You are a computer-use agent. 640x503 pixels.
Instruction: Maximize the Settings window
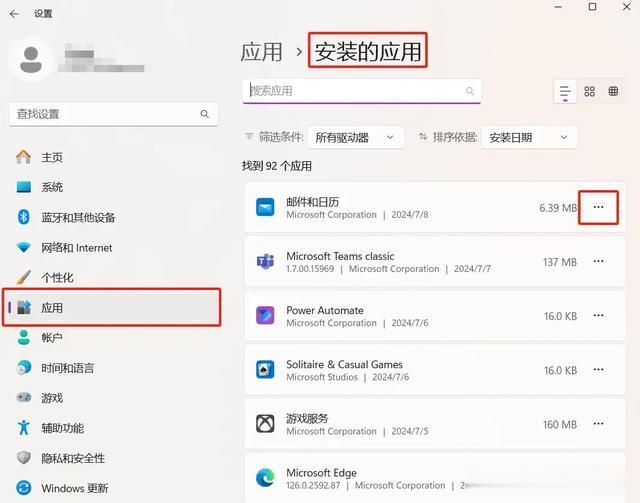click(x=592, y=7)
